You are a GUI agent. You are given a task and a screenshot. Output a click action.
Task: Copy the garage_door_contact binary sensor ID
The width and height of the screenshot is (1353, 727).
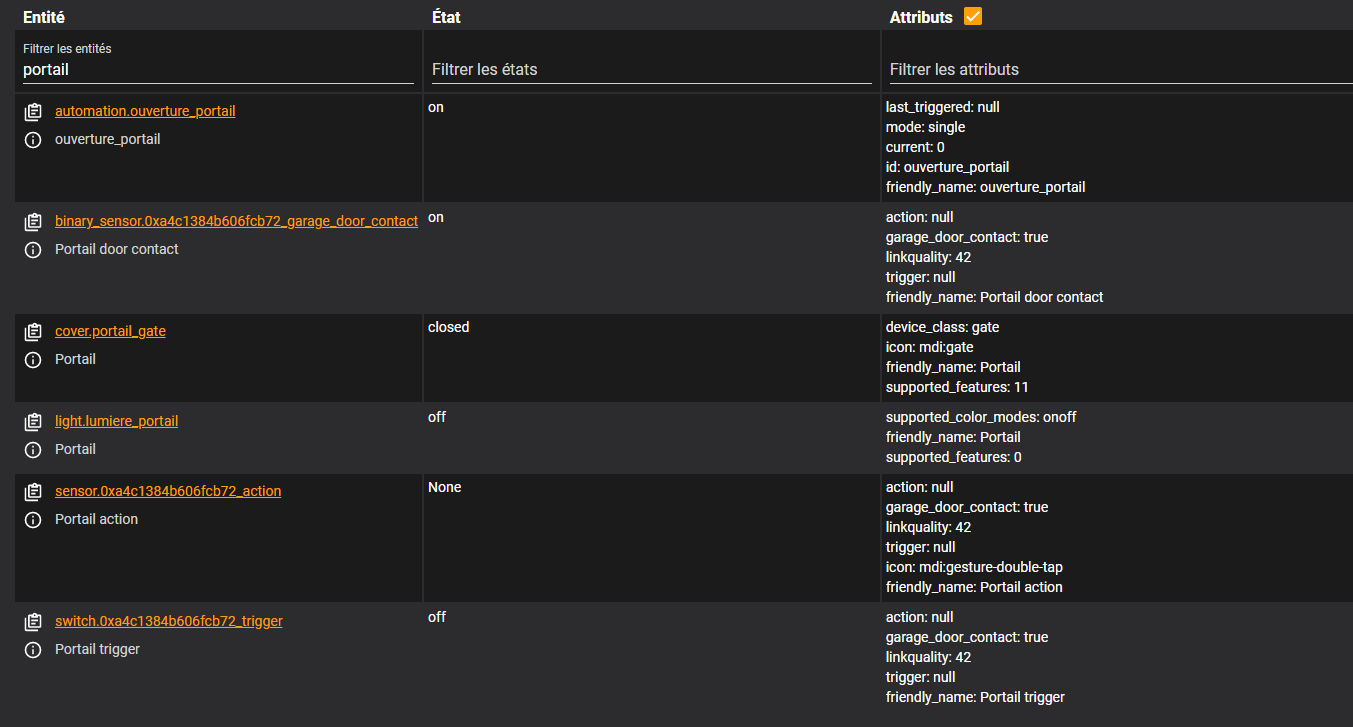pos(33,221)
